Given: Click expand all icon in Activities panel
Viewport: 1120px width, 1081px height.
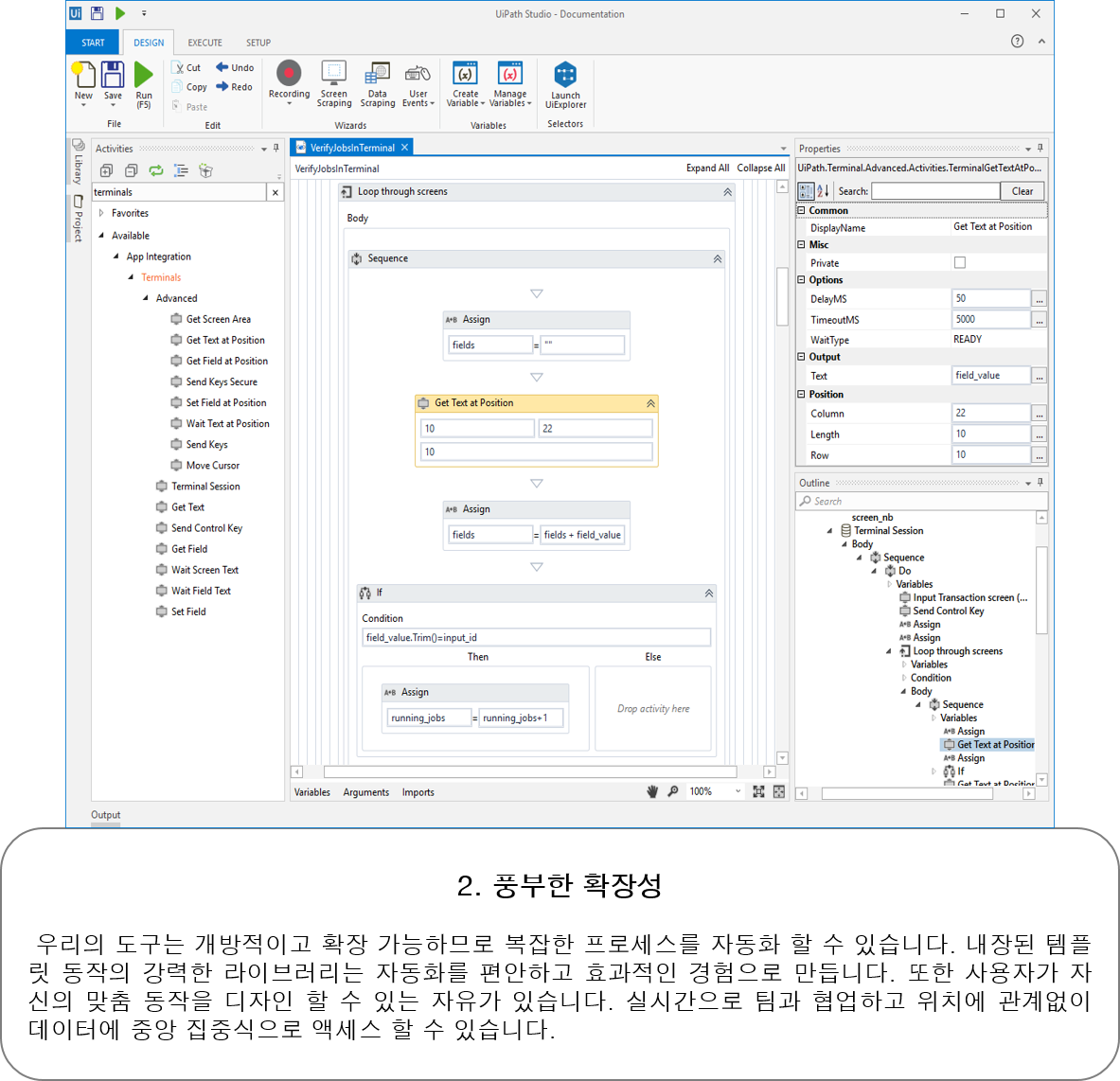Looking at the screenshot, I should 106,170.
